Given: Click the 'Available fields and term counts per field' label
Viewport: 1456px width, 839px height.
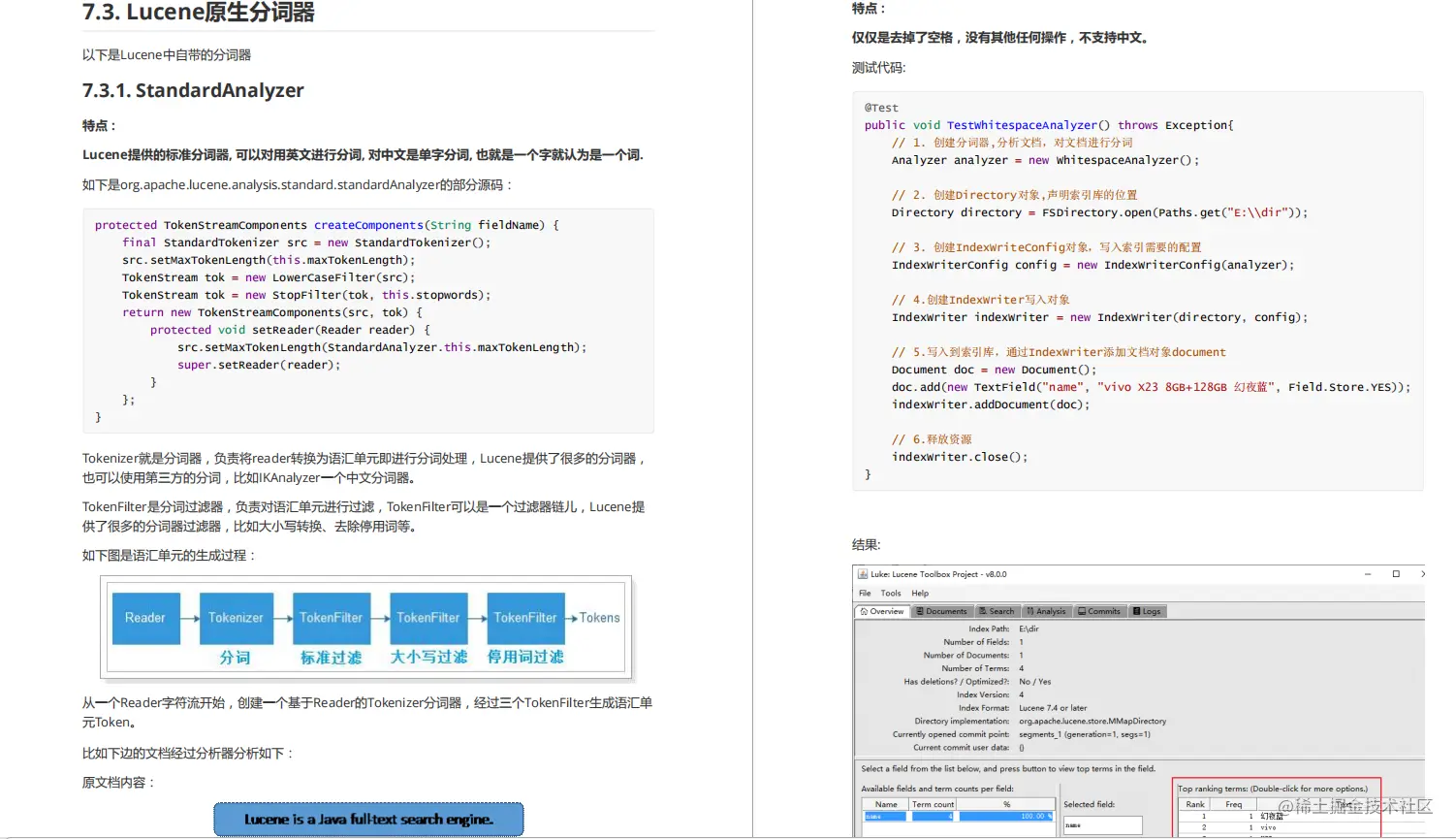Looking at the screenshot, I should [x=937, y=789].
